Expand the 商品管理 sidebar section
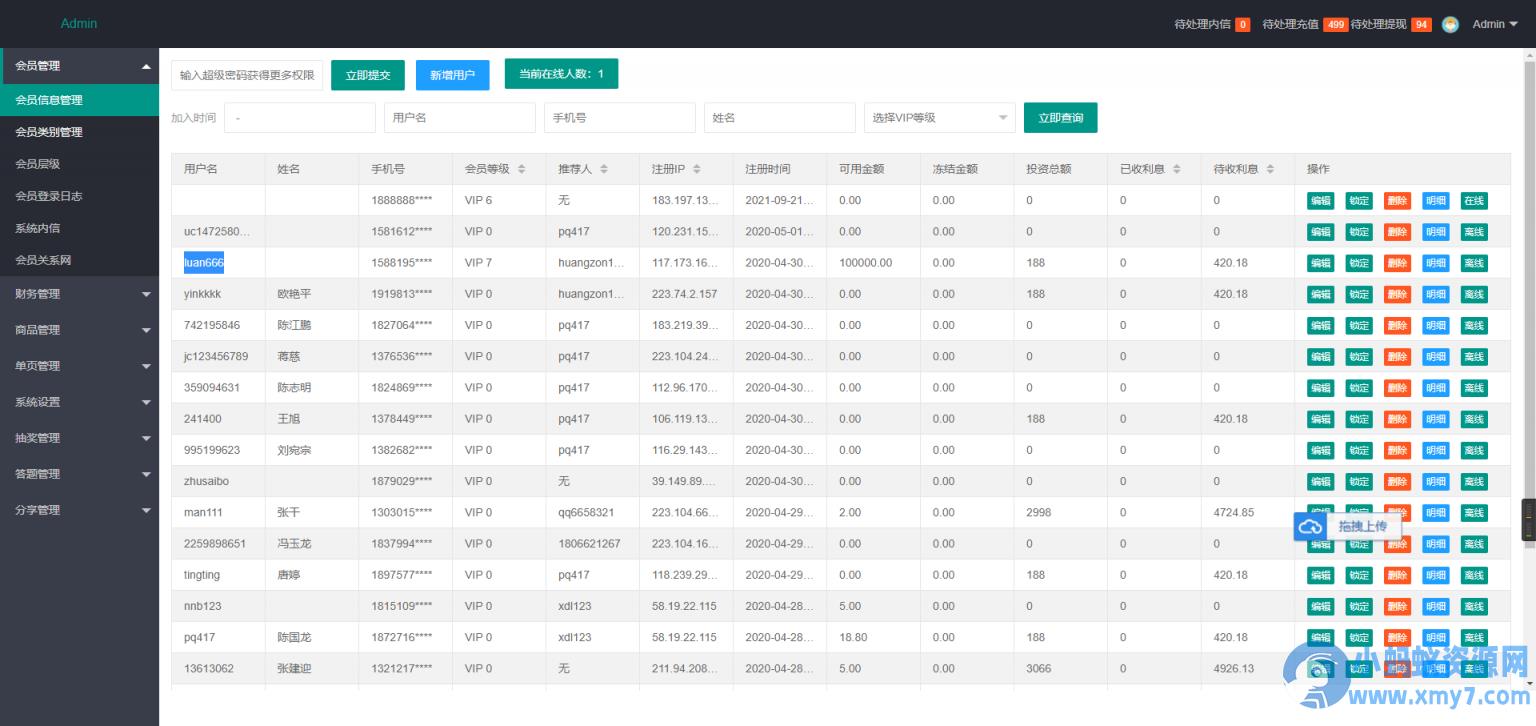1536x726 pixels. [x=79, y=330]
